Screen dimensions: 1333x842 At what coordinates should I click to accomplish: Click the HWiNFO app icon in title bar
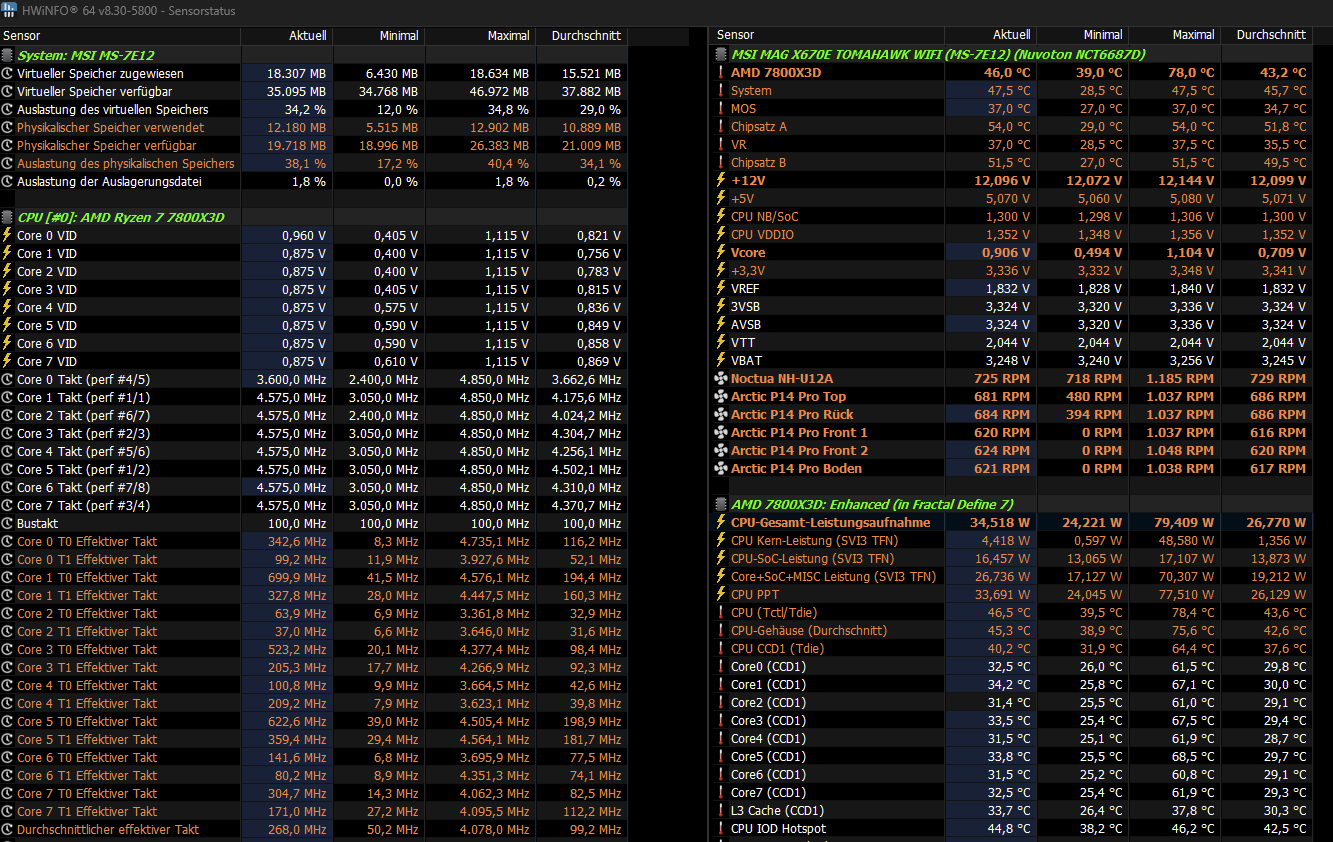tap(9, 9)
